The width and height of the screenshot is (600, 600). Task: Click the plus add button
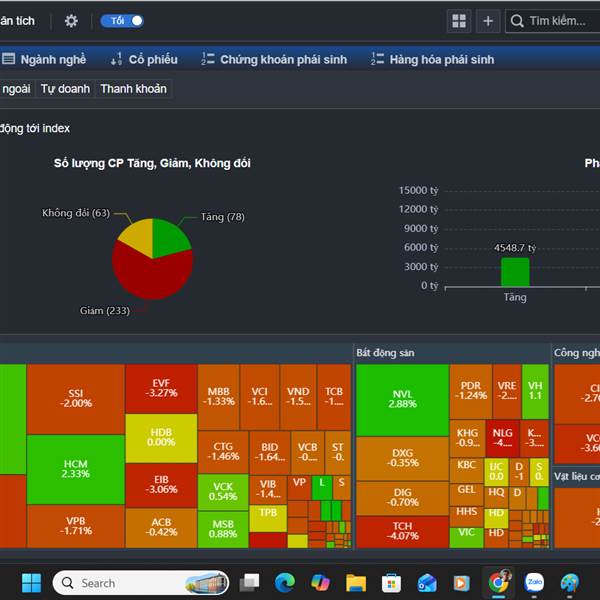[488, 21]
